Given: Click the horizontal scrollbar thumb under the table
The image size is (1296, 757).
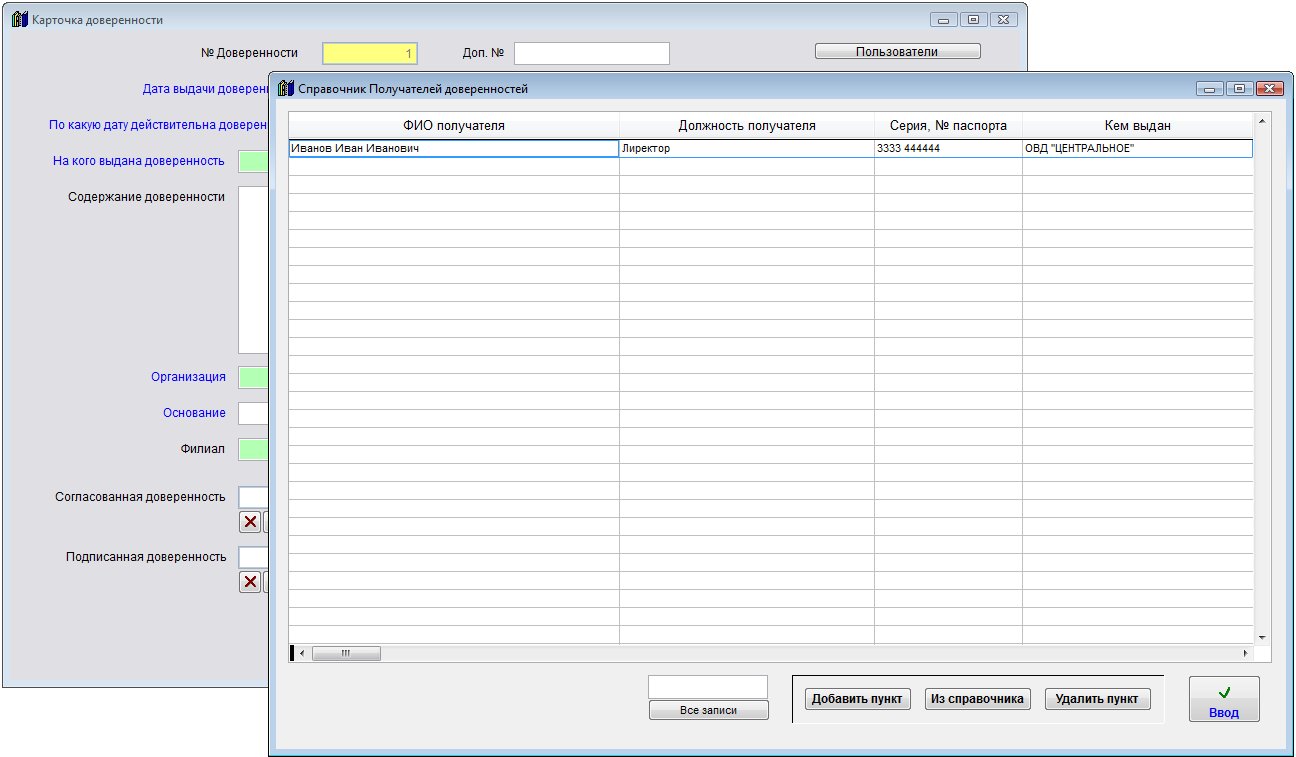Looking at the screenshot, I should click(346, 653).
